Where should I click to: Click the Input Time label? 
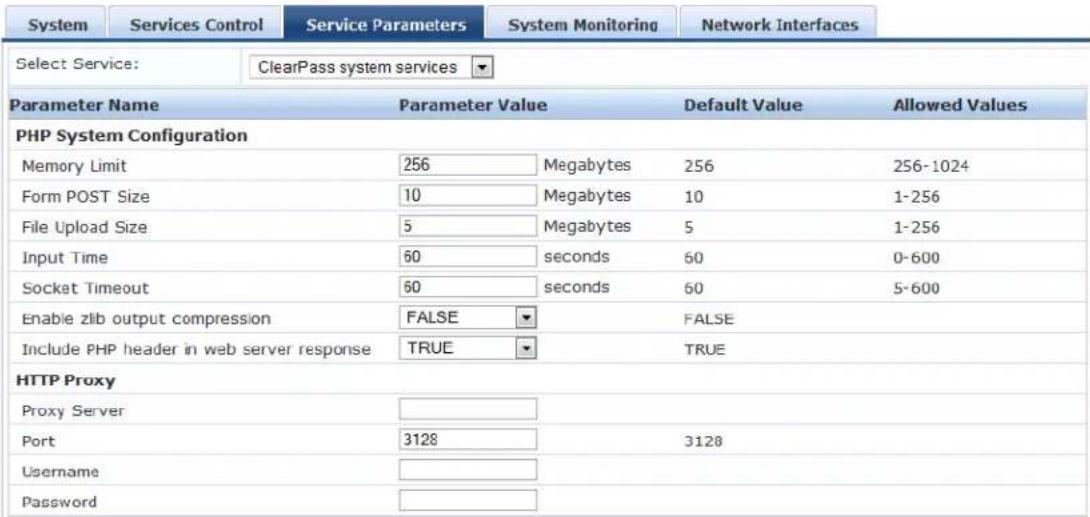click(64, 258)
